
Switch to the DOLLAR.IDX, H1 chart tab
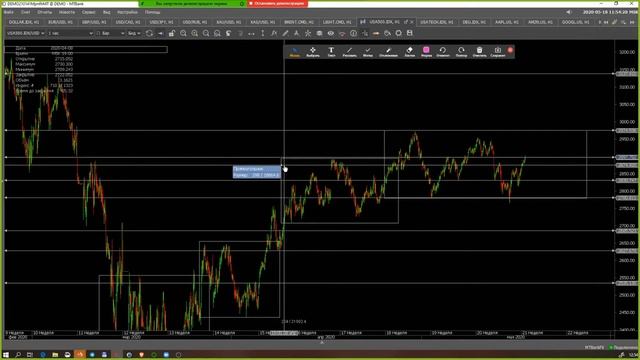click(24, 22)
